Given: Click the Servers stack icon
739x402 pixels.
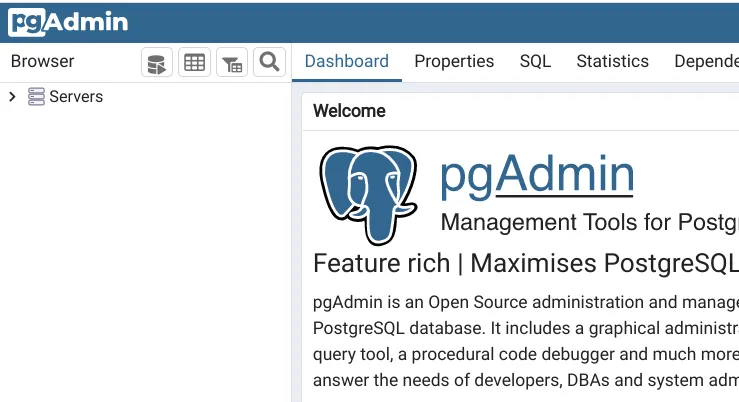Looking at the screenshot, I should pyautogui.click(x=36, y=97).
